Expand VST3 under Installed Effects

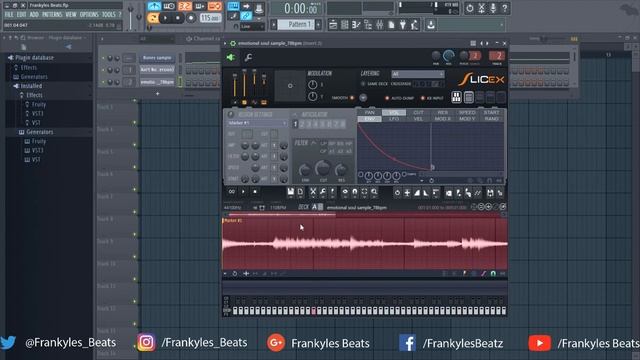[x=38, y=113]
